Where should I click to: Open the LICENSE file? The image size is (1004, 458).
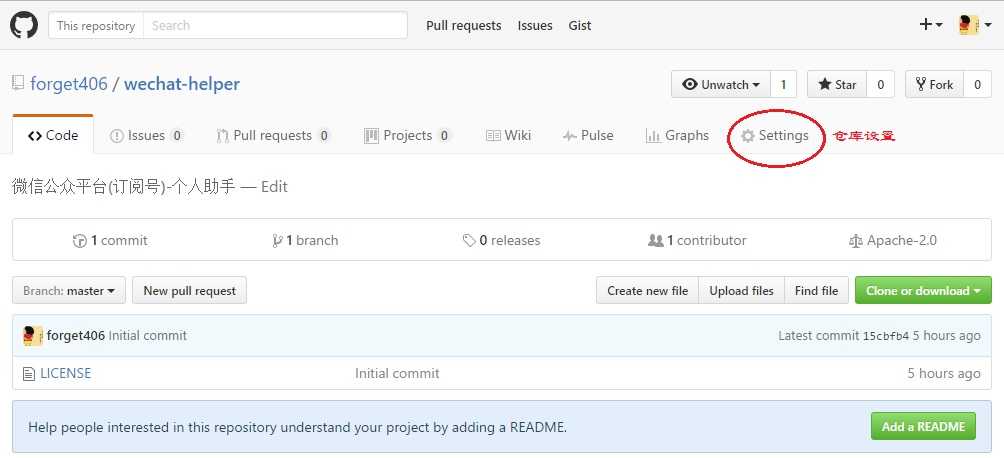coord(65,373)
